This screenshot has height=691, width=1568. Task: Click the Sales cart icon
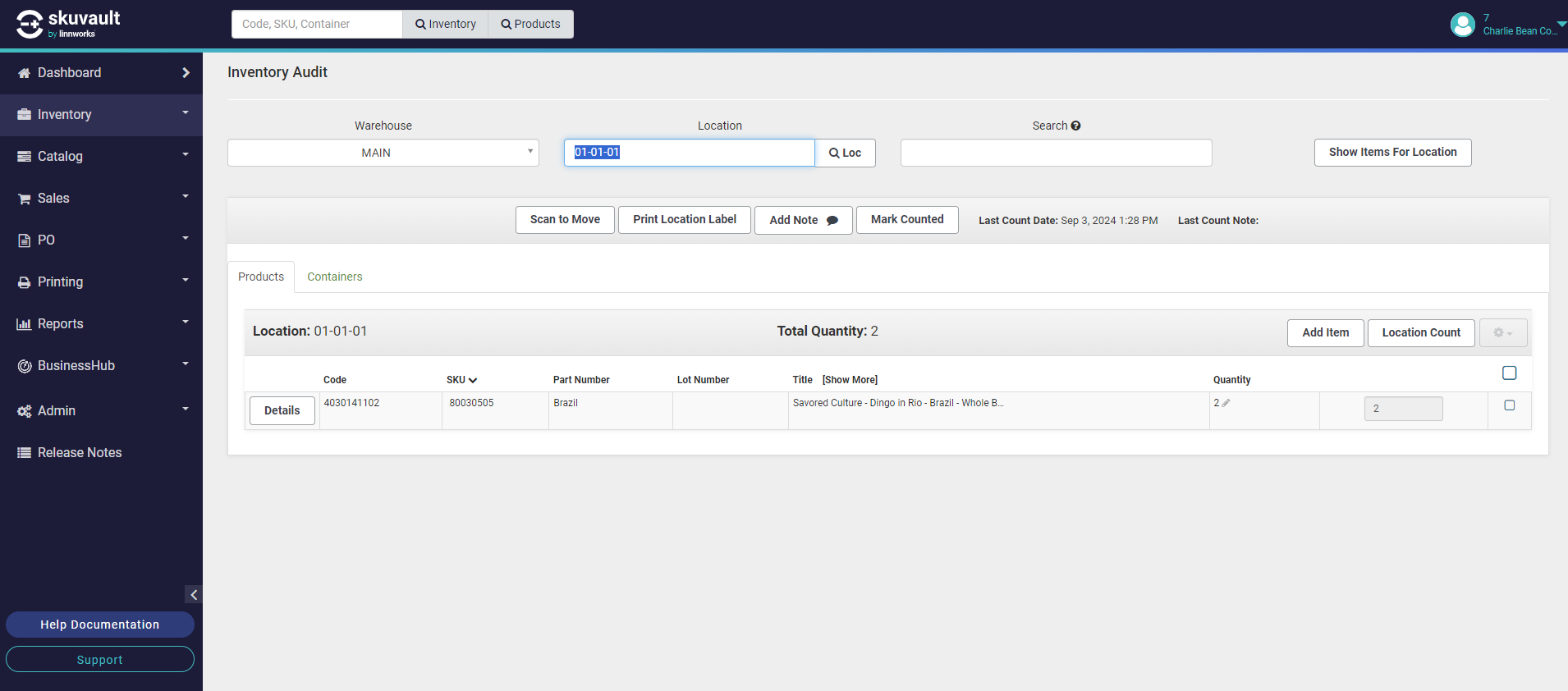24,199
